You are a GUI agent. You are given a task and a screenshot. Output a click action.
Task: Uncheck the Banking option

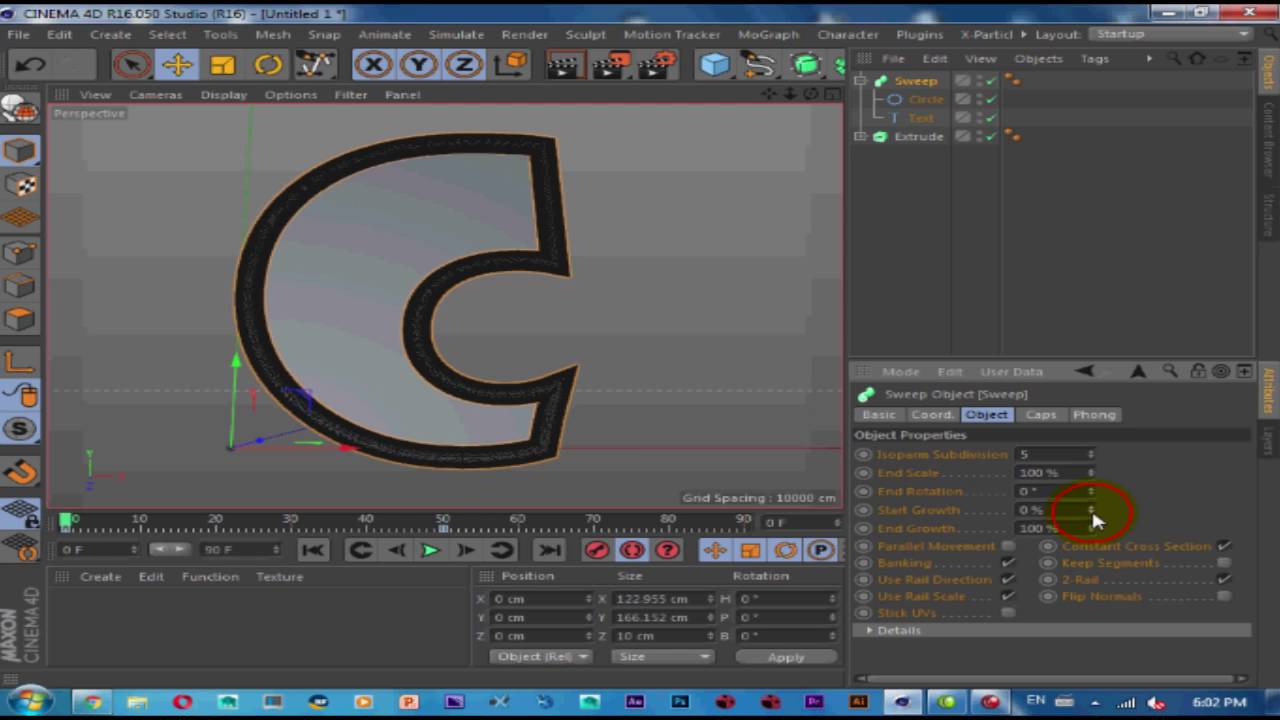tap(1008, 563)
